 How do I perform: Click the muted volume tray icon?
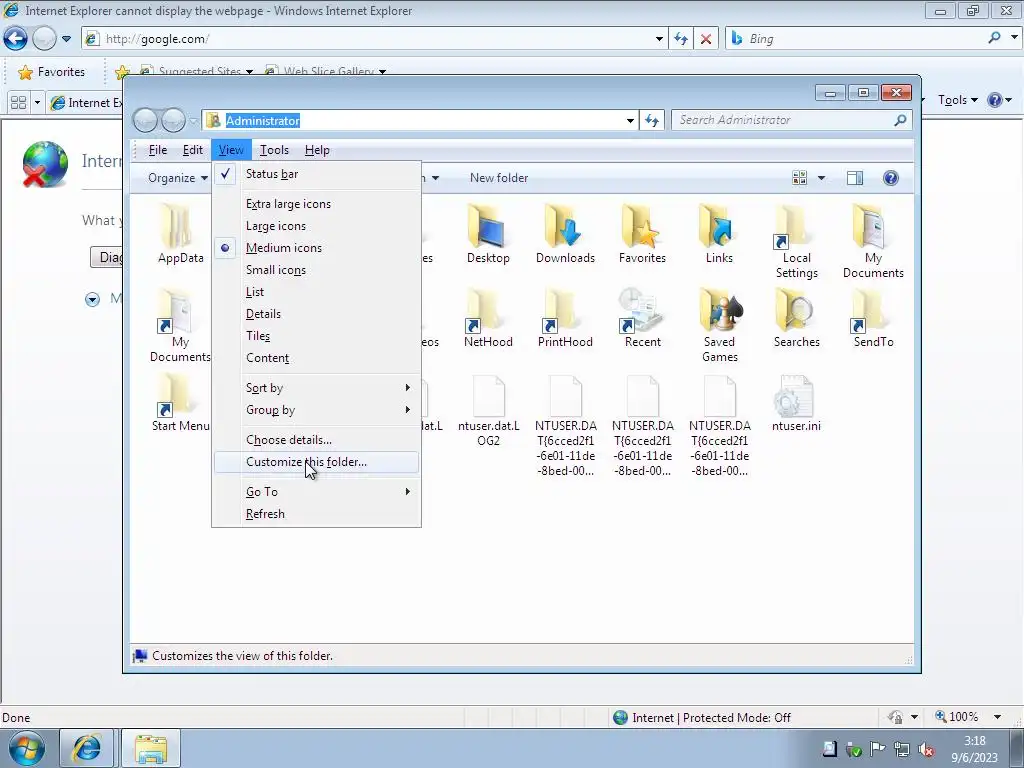tap(925, 749)
